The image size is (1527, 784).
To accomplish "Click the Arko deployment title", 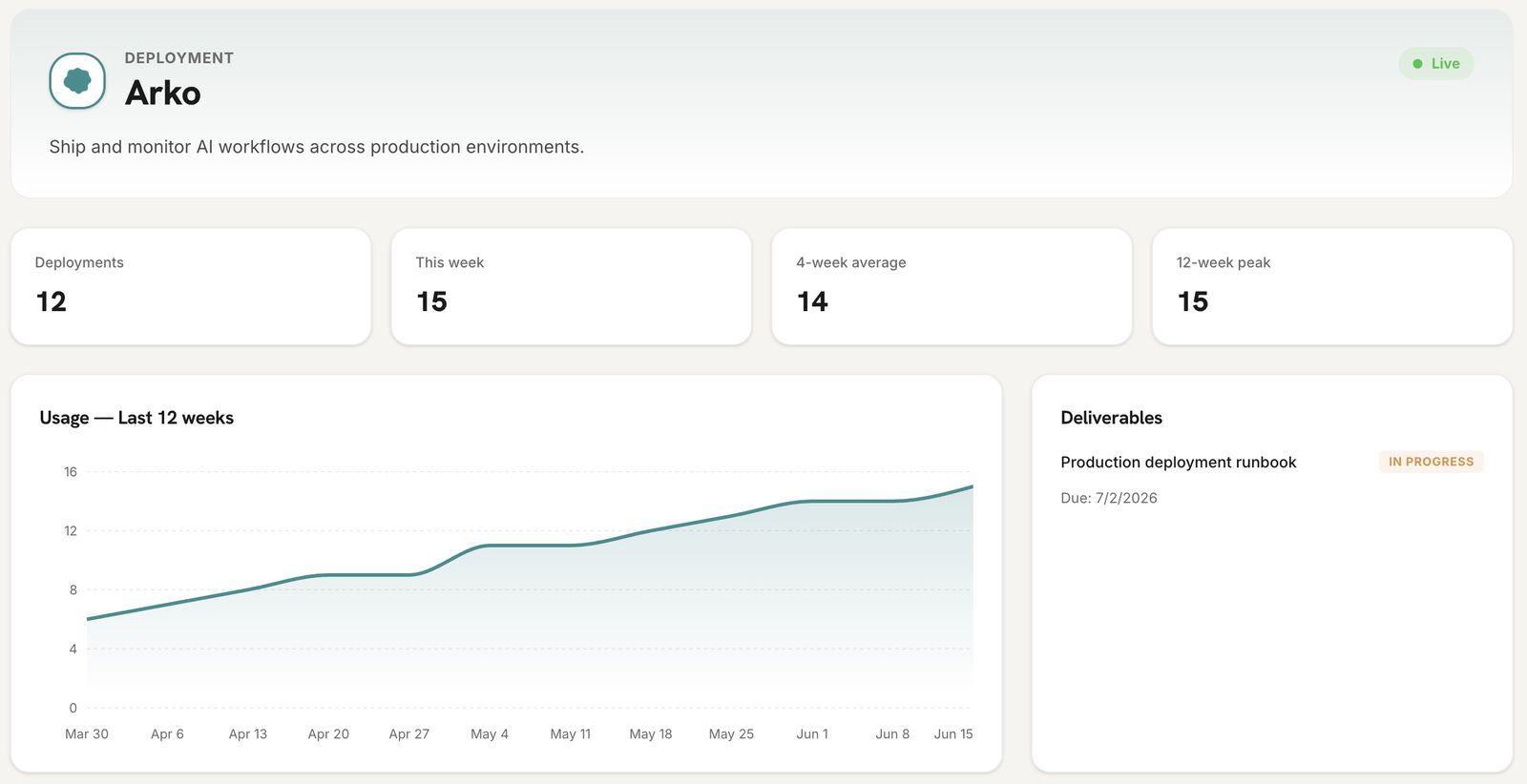I will click(163, 93).
